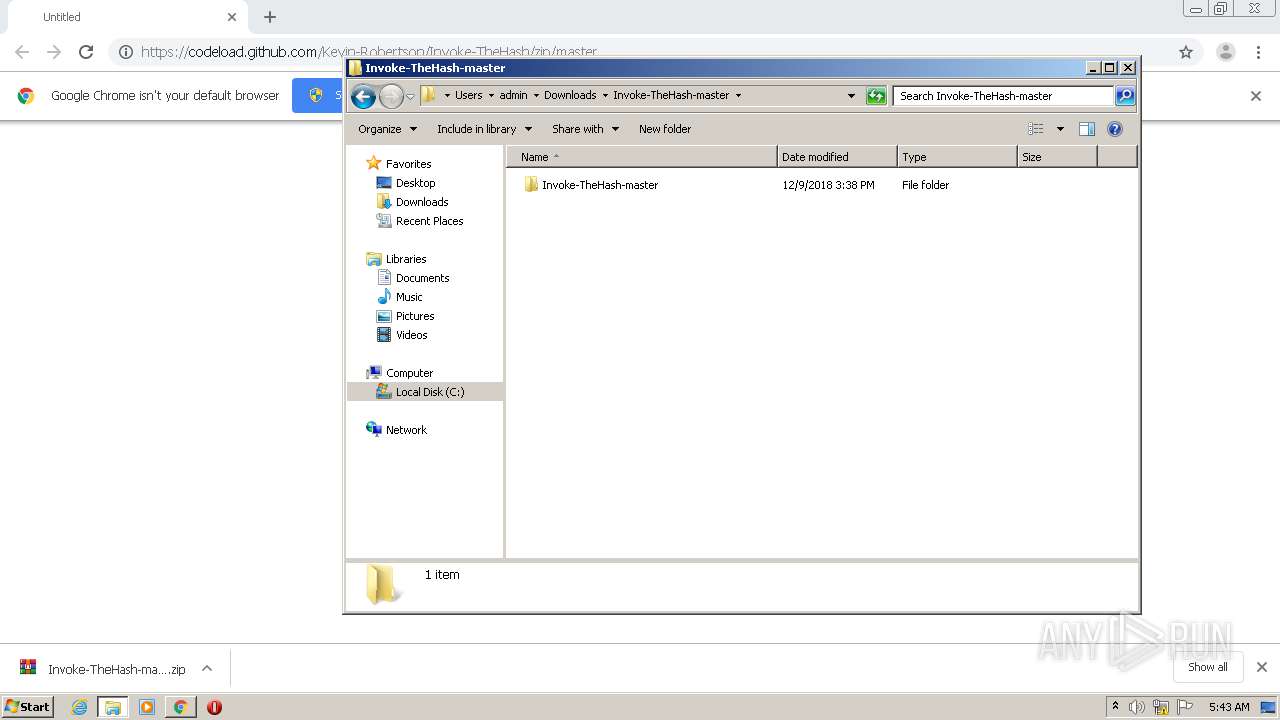
Task: Click the Explorer Help icon
Action: click(x=1115, y=129)
